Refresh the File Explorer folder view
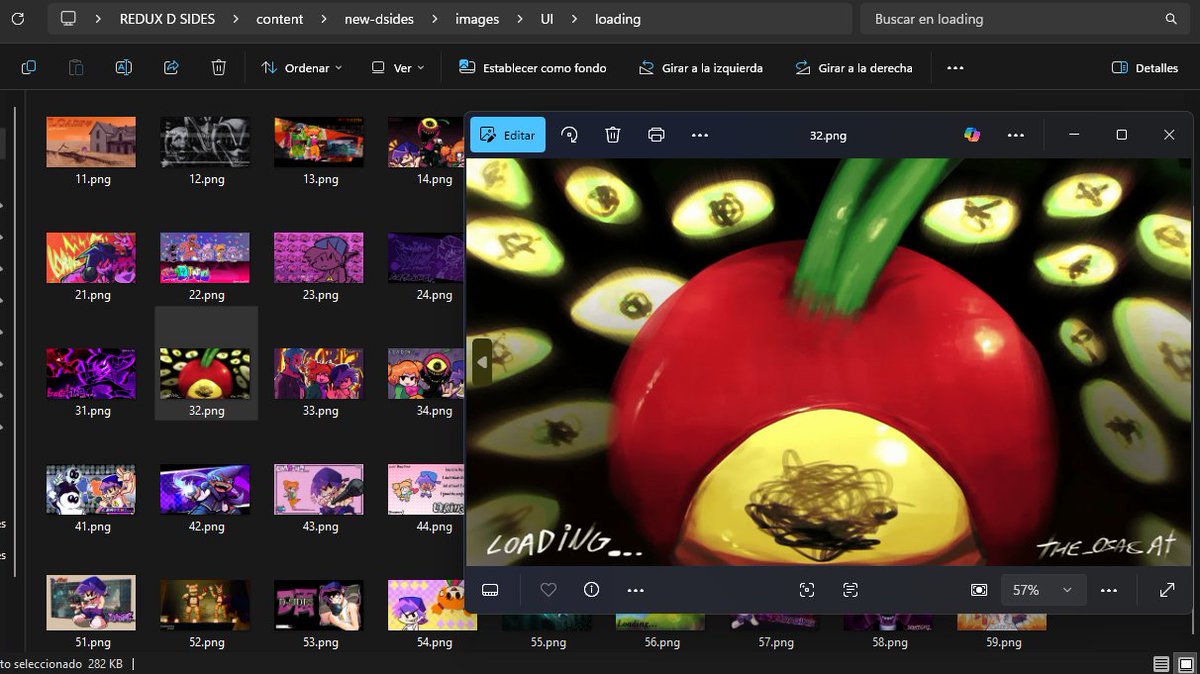The width and height of the screenshot is (1200, 674). click(x=17, y=19)
